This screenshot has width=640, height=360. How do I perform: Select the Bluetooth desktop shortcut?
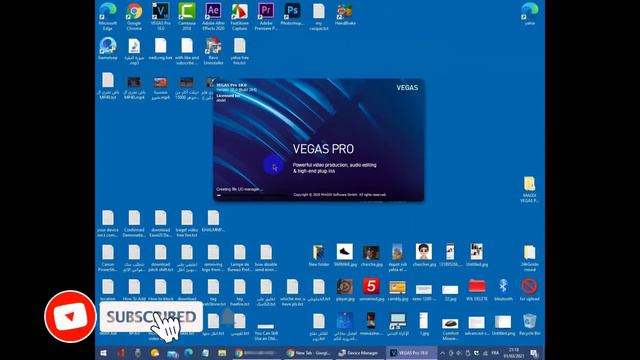tap(503, 290)
